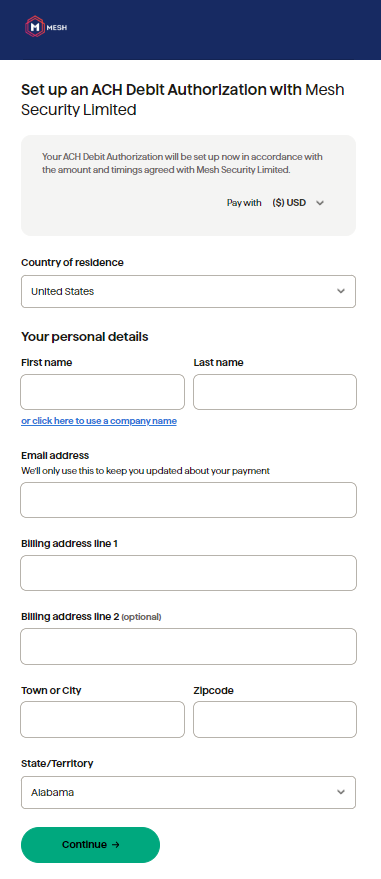Image resolution: width=381 pixels, height=879 pixels.
Task: Focus the Email address input field
Action: tap(188, 500)
